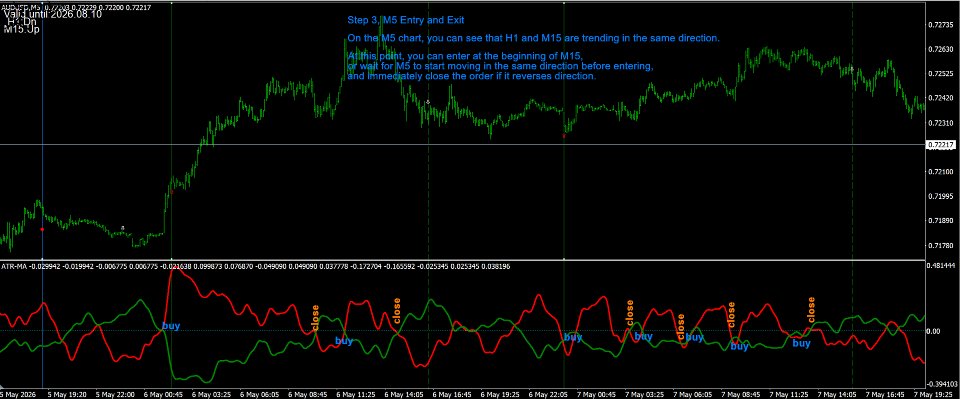Viewport: 960px width, 399px height.
Task: Click the '6 May 16:45' time axis label
Action: [x=451, y=394]
